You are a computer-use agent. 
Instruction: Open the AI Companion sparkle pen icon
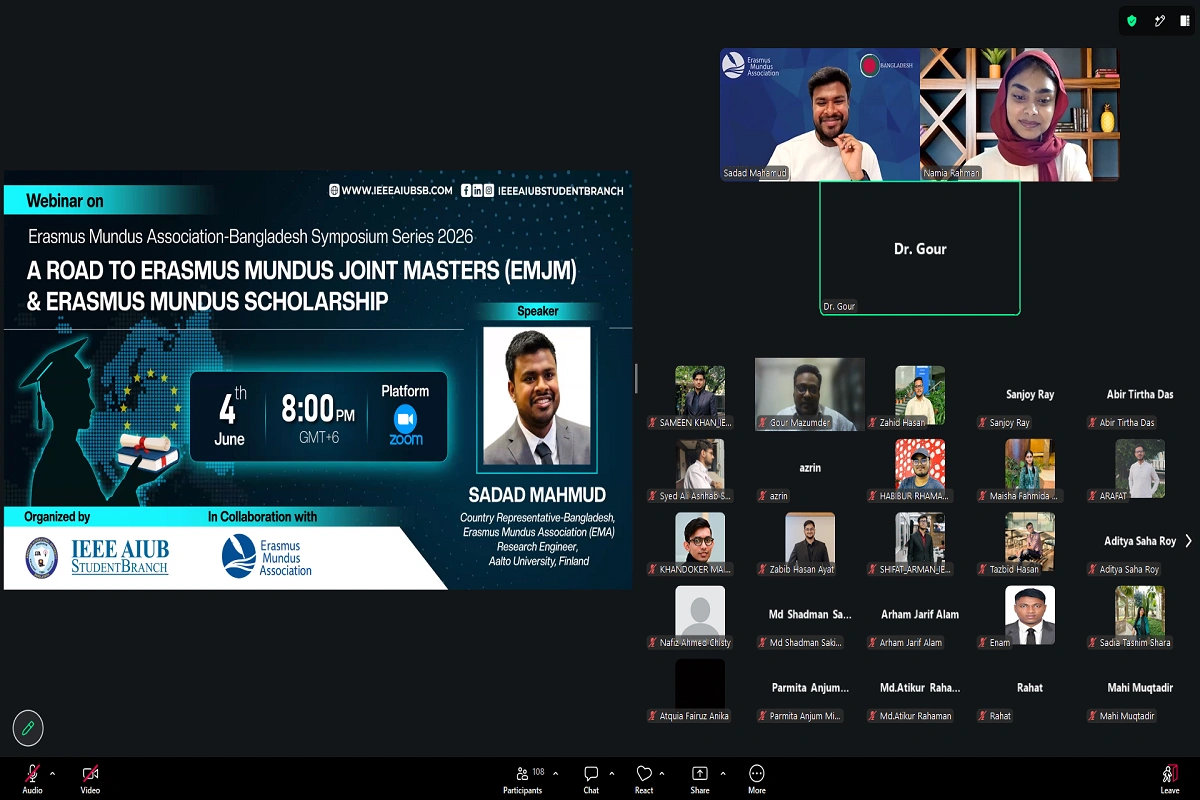pyautogui.click(x=1160, y=20)
